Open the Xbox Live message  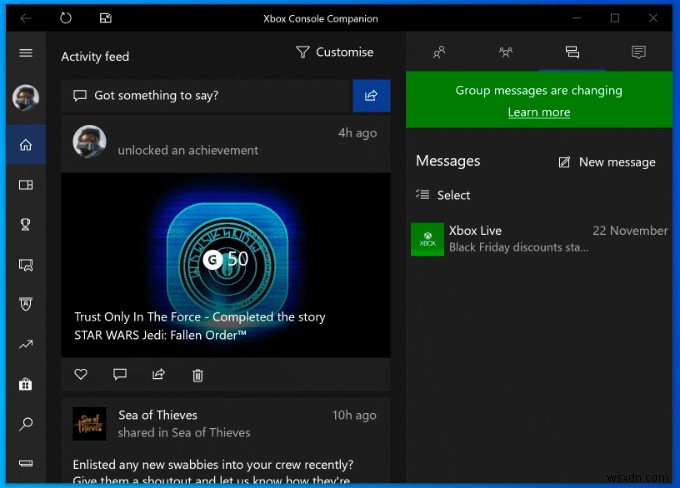[x=539, y=239]
